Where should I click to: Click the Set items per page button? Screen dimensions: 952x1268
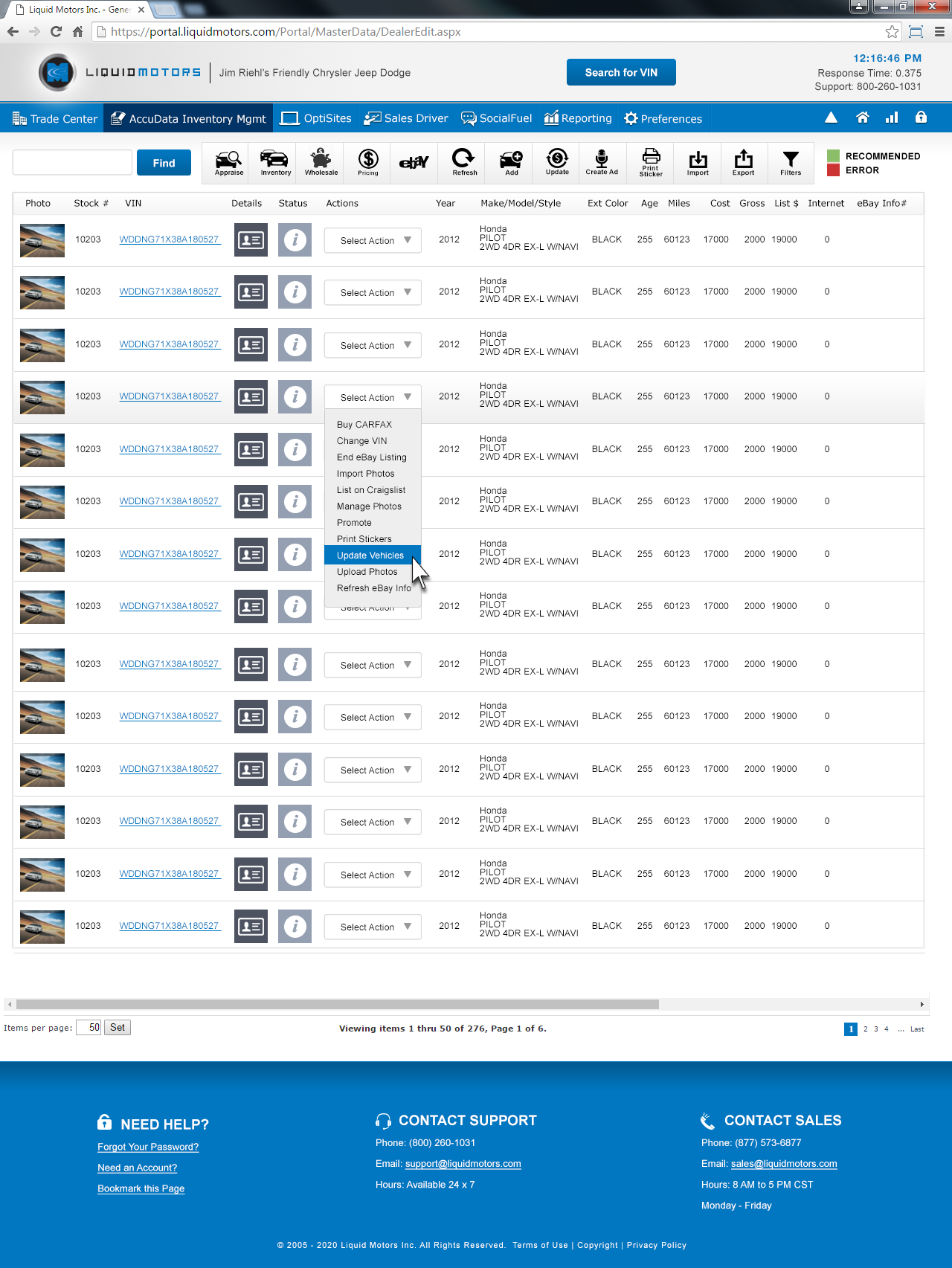coord(118,1027)
